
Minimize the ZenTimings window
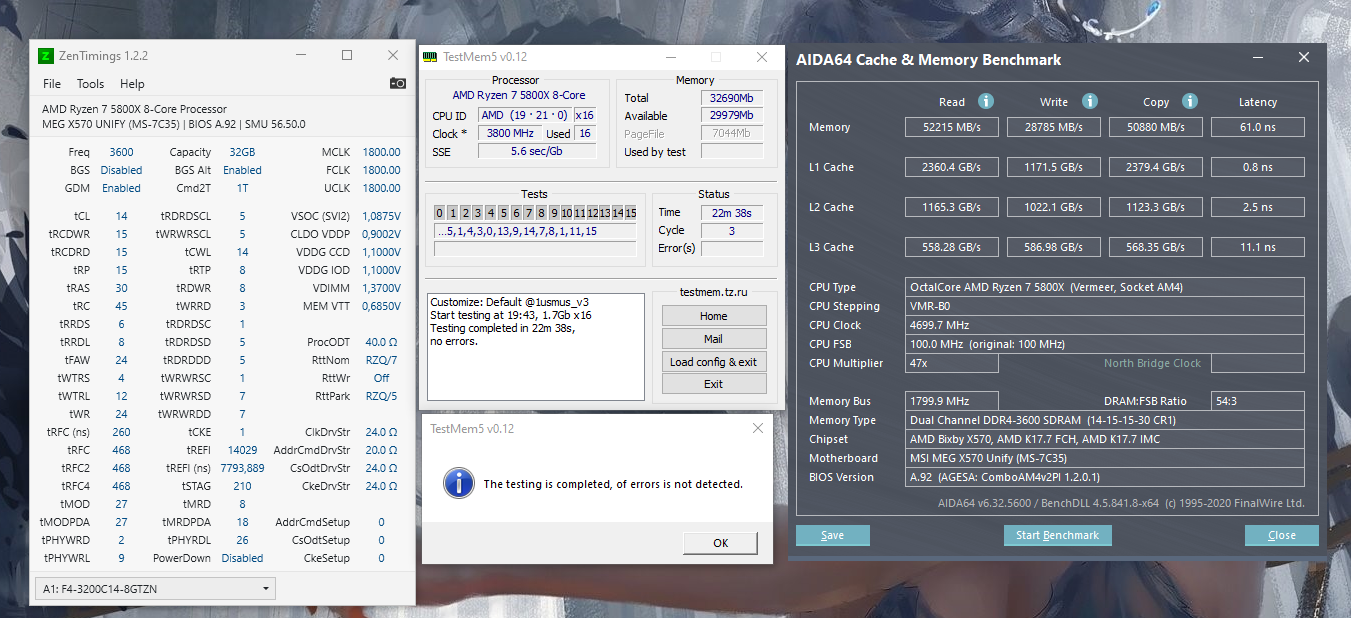coord(300,56)
